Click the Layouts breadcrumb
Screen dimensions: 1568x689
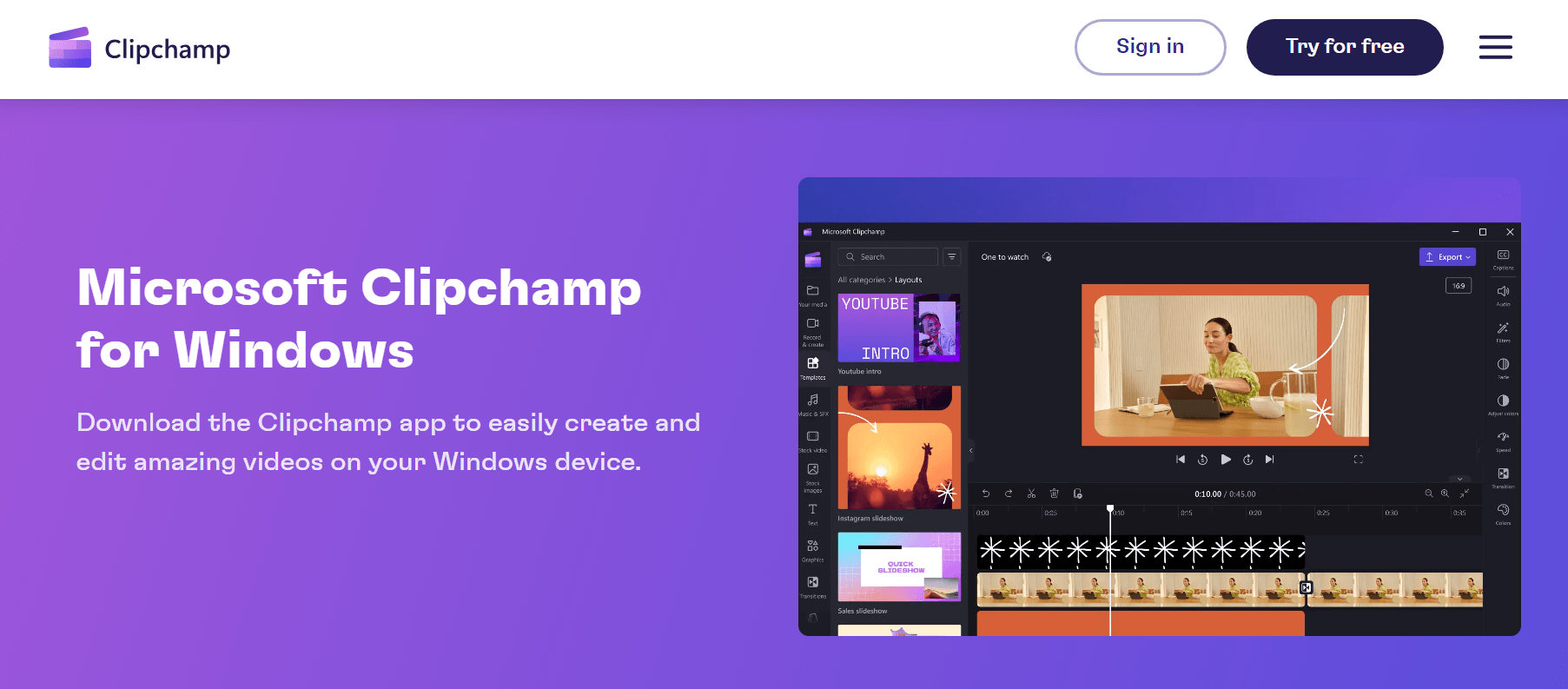click(x=909, y=280)
